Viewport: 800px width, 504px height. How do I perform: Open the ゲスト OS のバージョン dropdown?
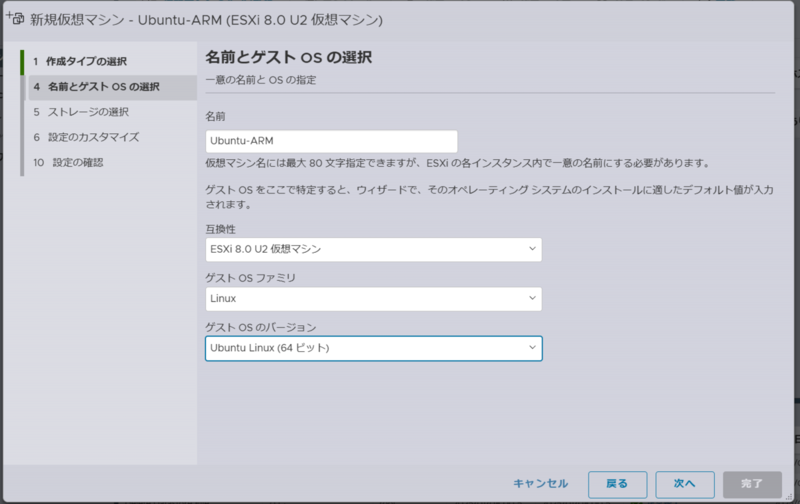(x=373, y=348)
